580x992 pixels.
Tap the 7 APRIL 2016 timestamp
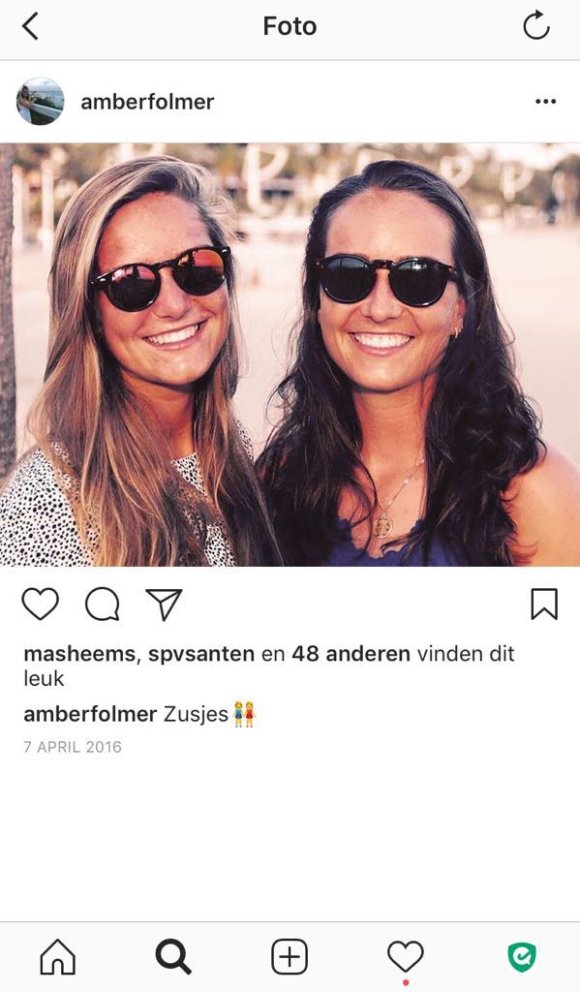click(x=72, y=747)
